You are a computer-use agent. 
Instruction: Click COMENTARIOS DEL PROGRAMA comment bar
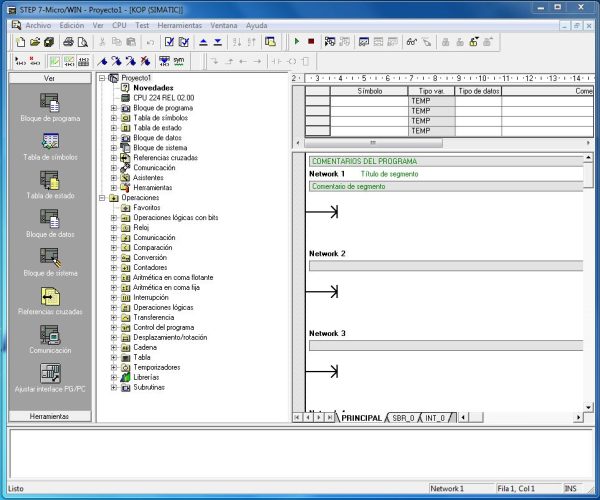[x=446, y=161]
